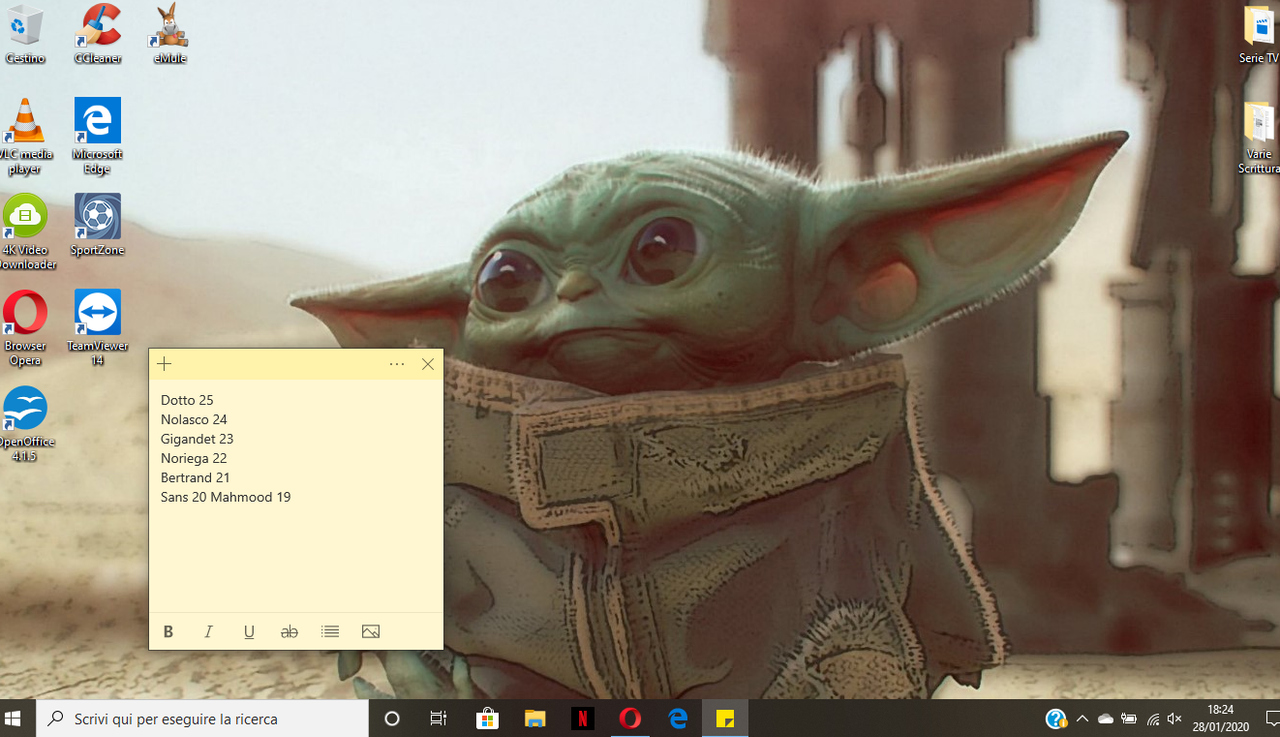Open the sticky note three-dots menu

[x=397, y=364]
